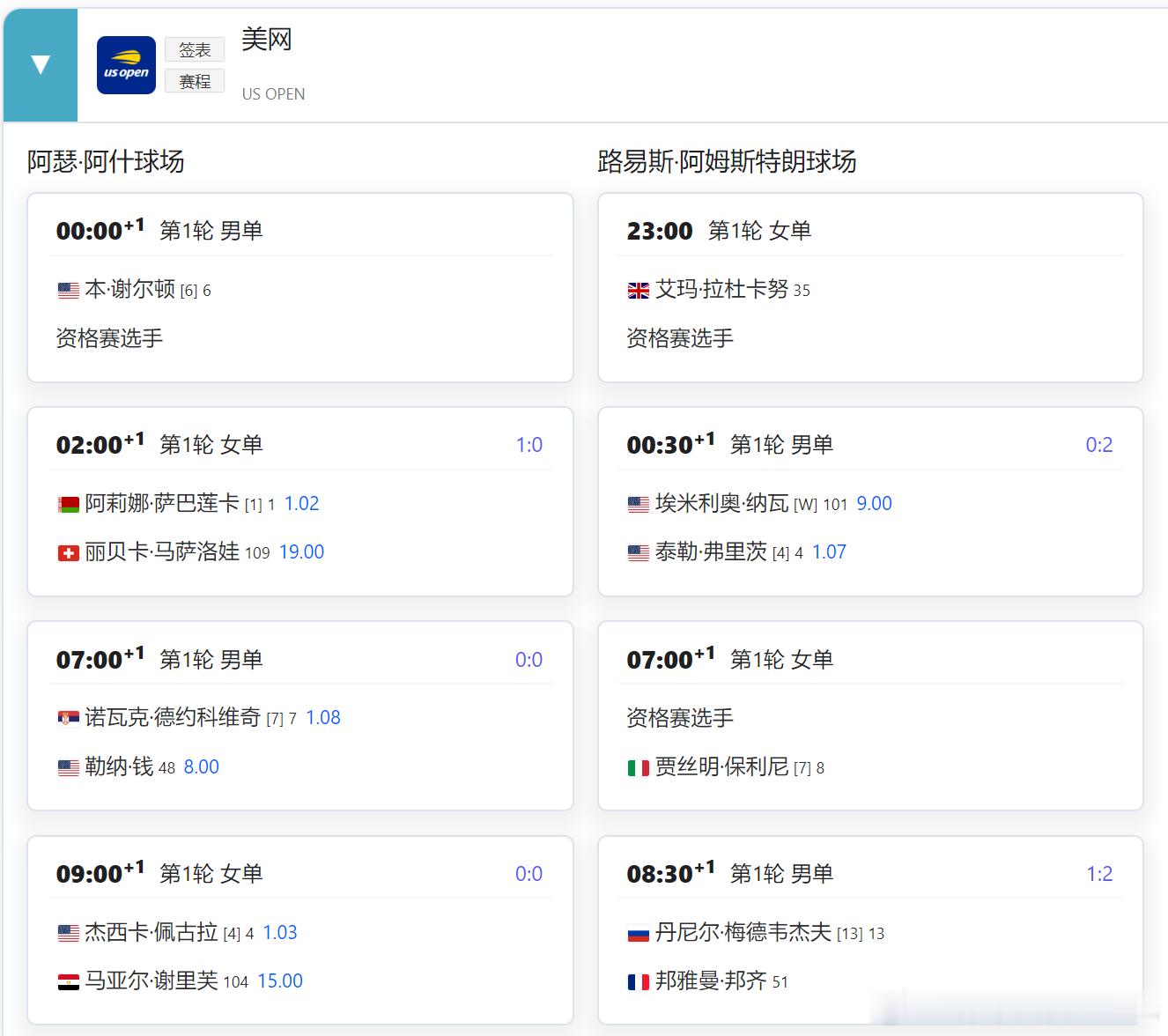
Task: Select player 勒纳·钱
Action: click(x=119, y=766)
